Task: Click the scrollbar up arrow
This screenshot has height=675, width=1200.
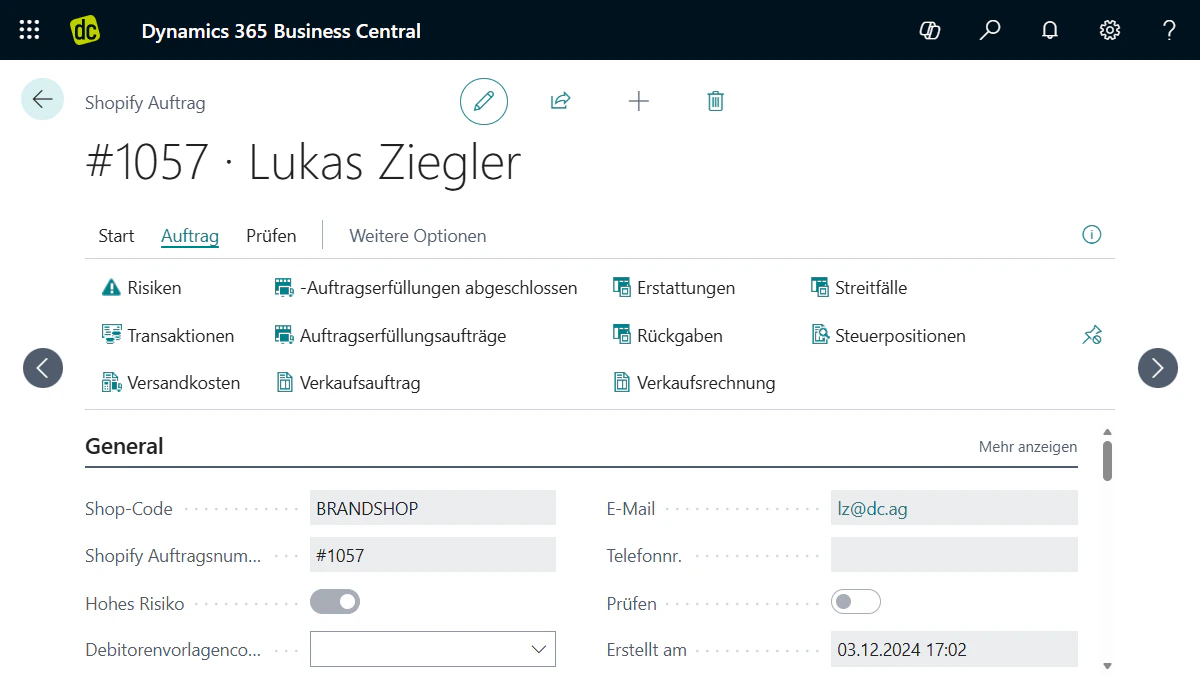Action: click(1107, 432)
